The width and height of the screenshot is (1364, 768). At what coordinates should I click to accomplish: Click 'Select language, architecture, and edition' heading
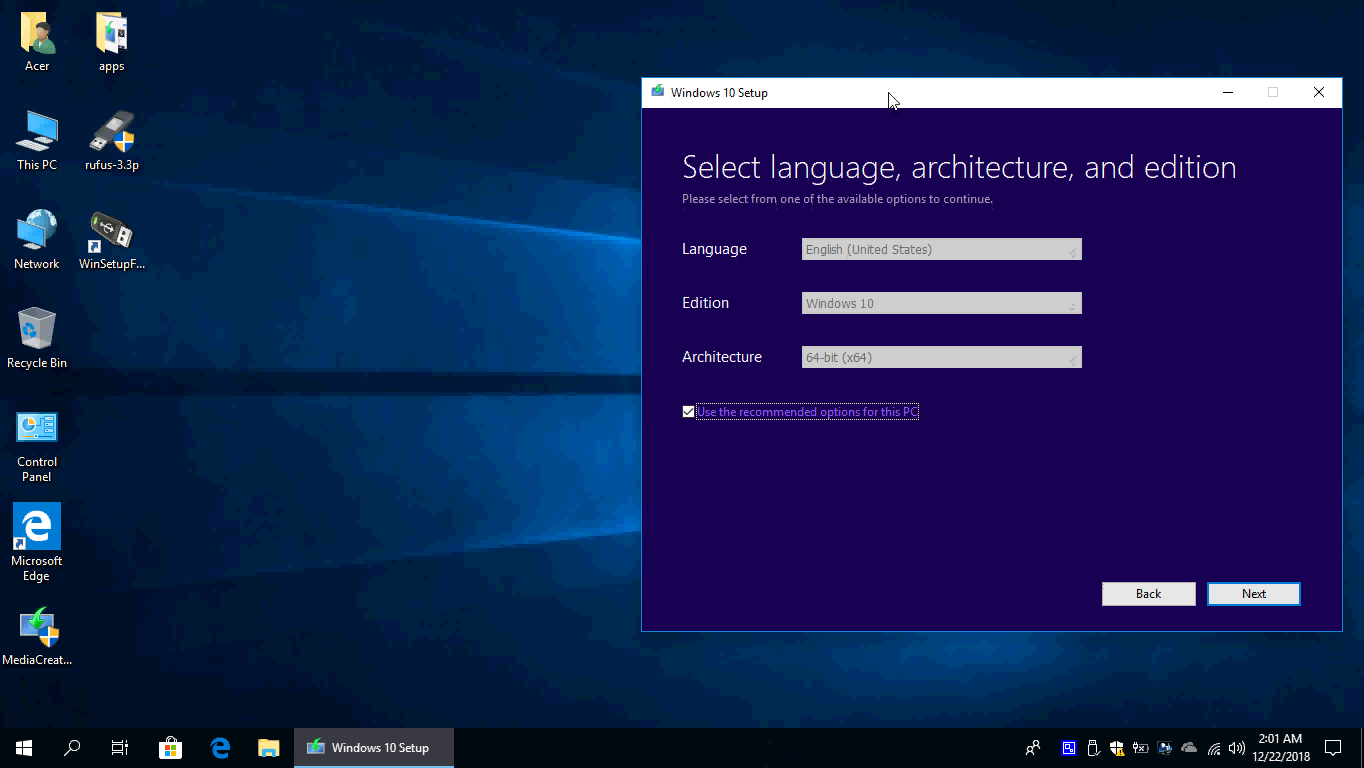click(x=959, y=167)
